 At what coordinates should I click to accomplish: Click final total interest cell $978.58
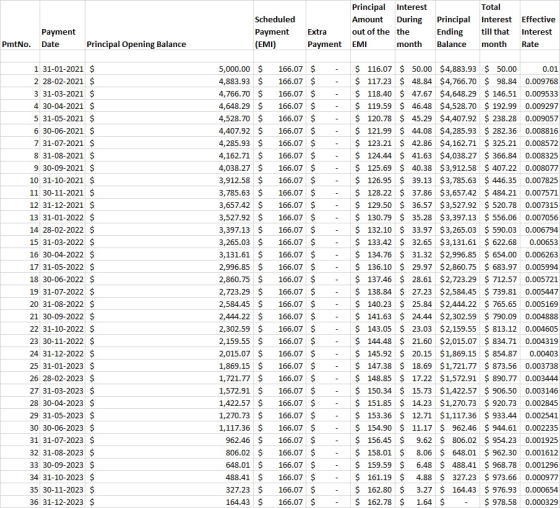[x=500, y=502]
